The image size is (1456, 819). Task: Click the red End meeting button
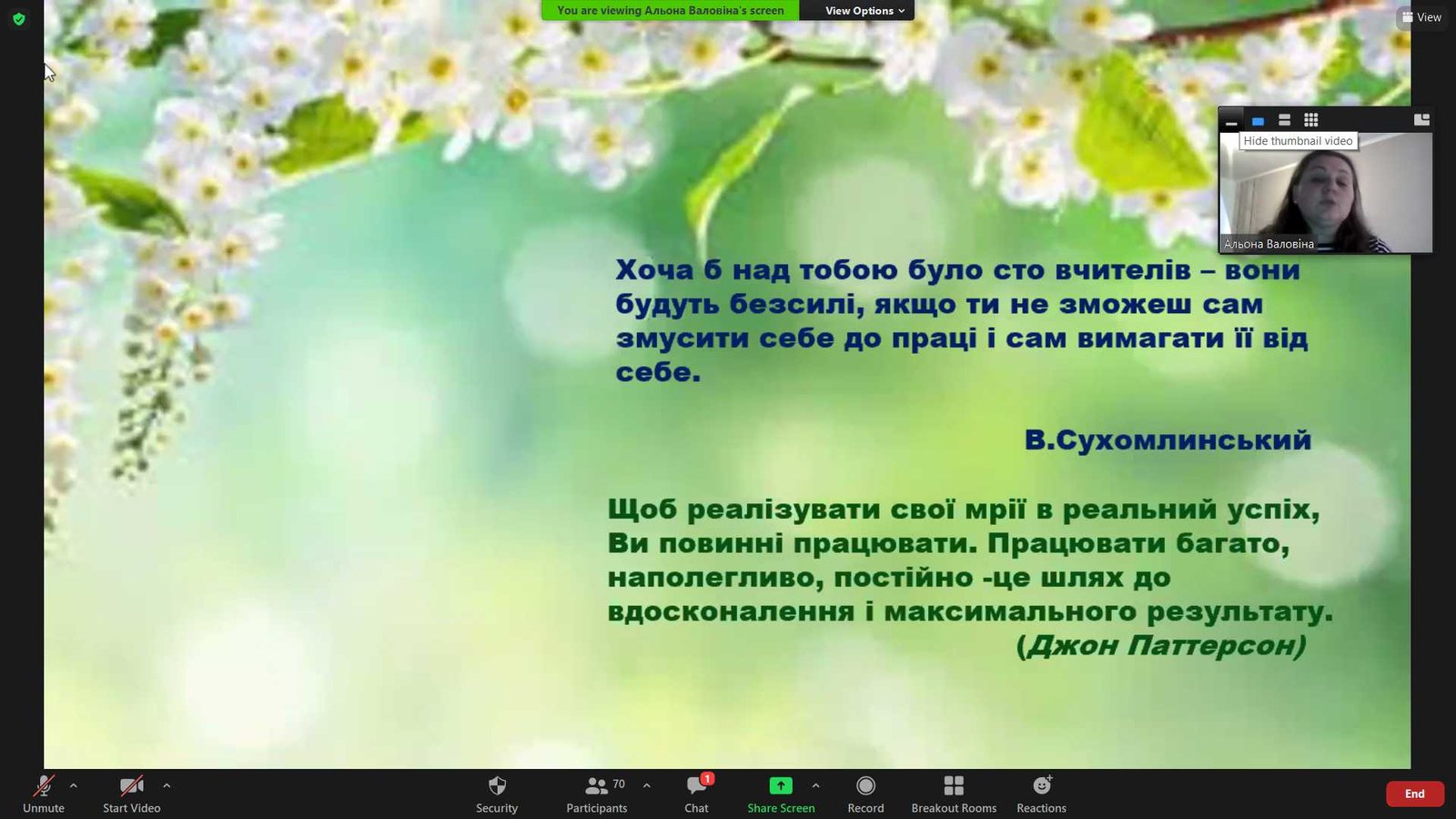1414,794
